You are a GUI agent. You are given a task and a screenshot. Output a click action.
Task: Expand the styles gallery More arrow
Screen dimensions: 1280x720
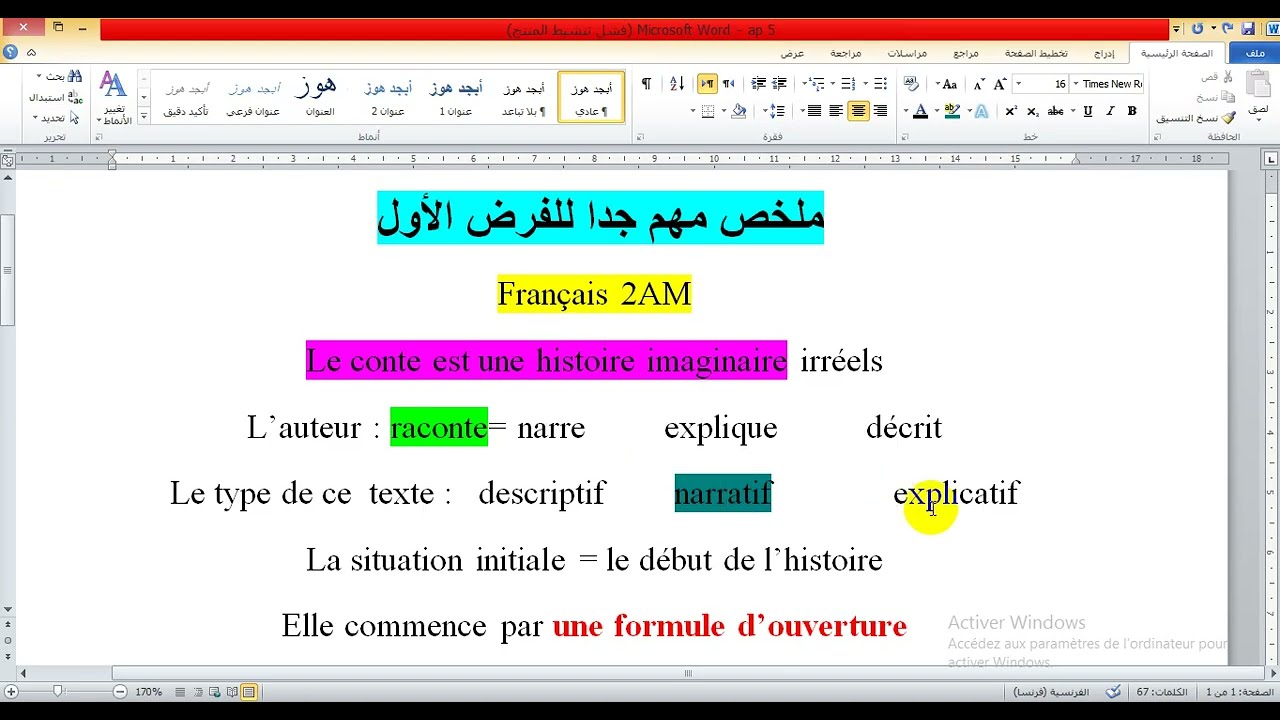[144, 116]
